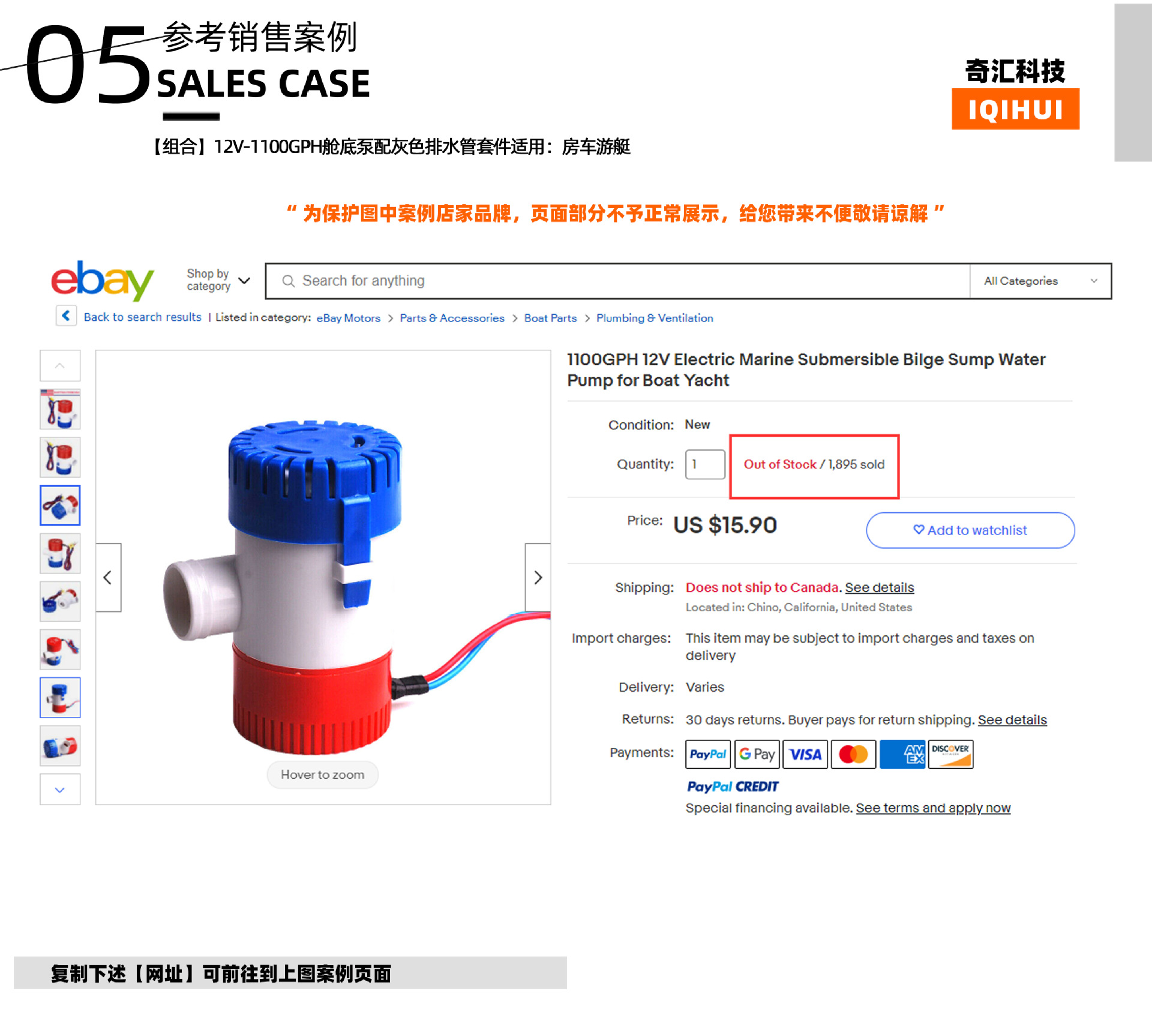Image resolution: width=1152 pixels, height=1036 pixels.
Task: Click the quantity input field
Action: [x=705, y=464]
